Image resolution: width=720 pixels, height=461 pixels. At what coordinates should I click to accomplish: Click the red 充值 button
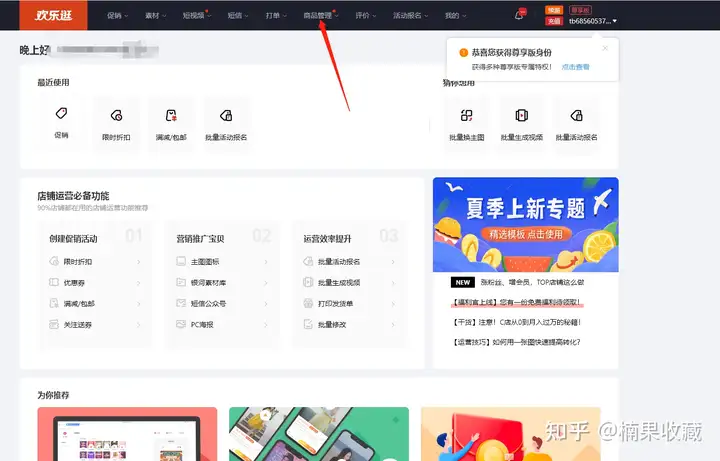point(554,21)
